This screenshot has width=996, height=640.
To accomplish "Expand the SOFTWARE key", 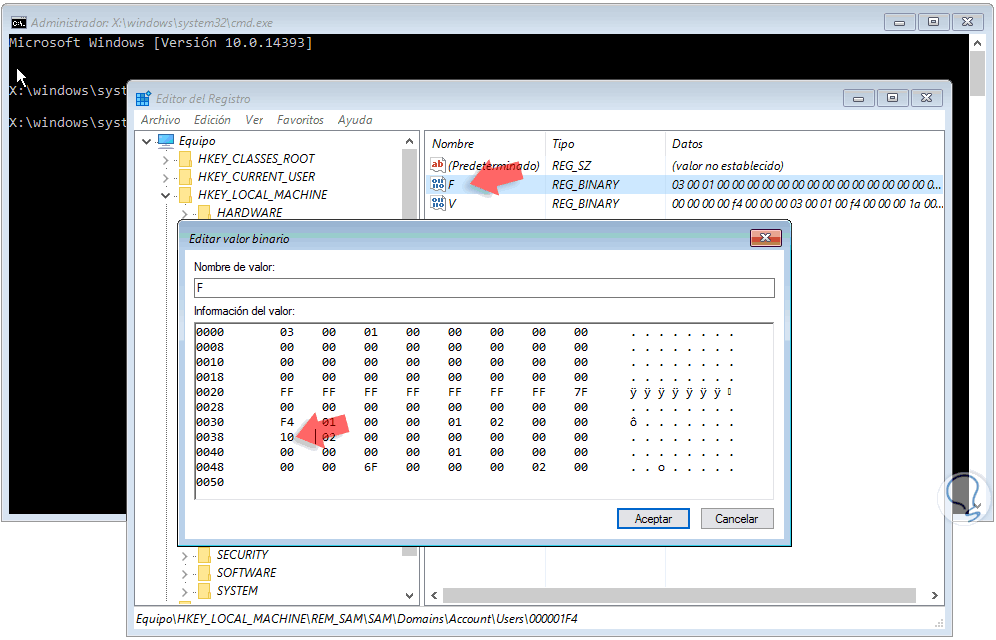I will click(185, 573).
